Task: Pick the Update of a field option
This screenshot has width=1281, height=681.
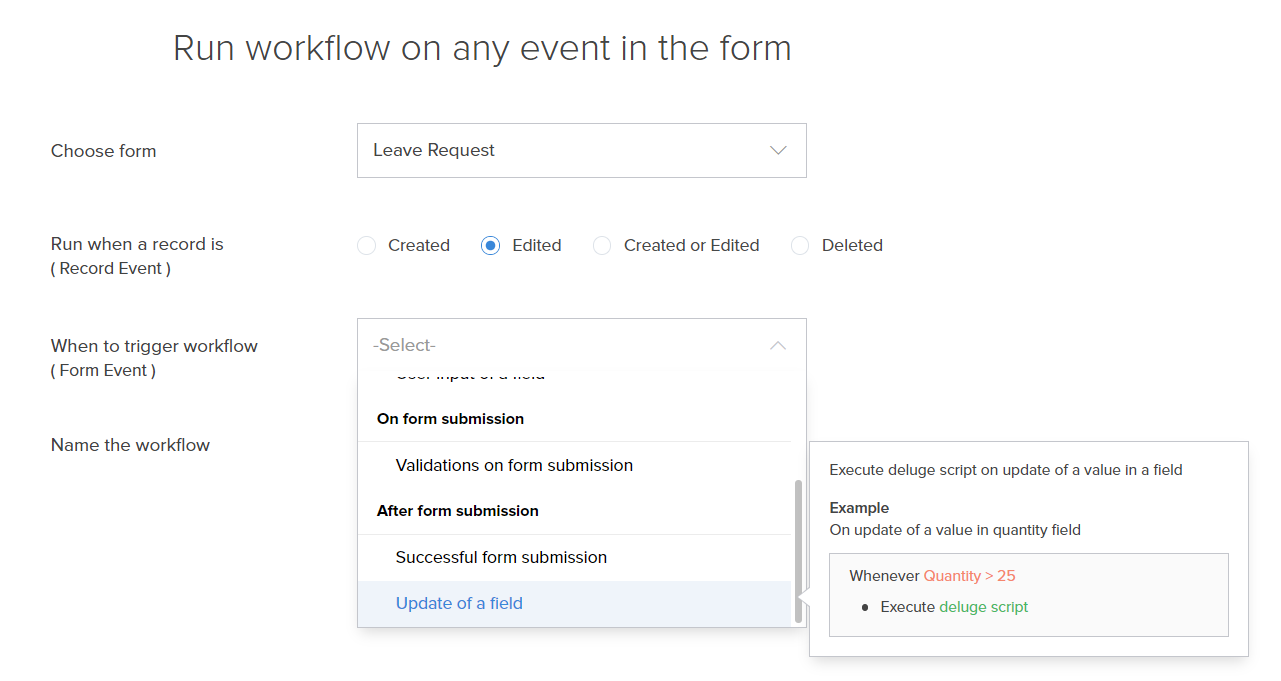Action: coord(459,603)
